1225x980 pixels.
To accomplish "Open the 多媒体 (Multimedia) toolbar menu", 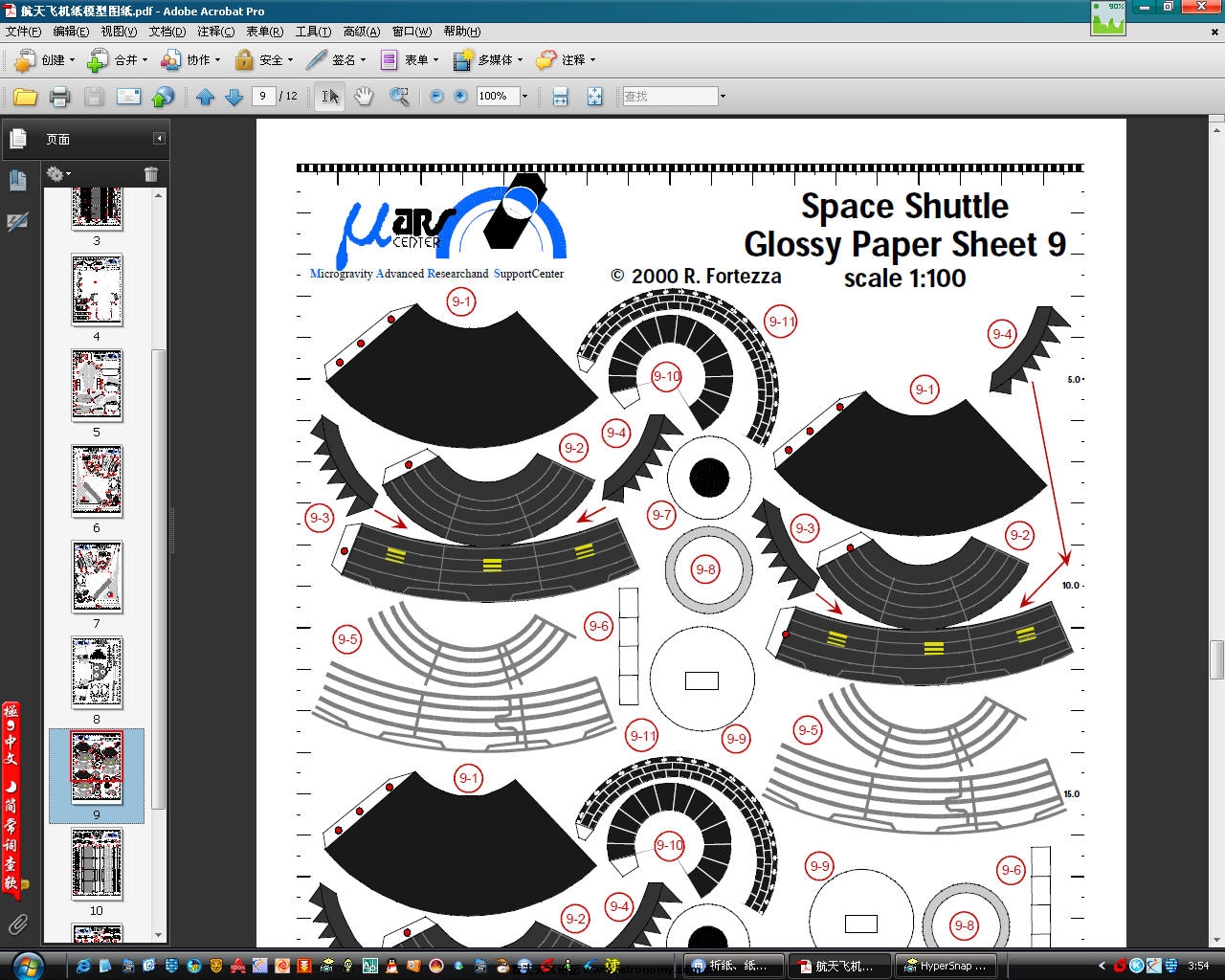I will coord(488,60).
